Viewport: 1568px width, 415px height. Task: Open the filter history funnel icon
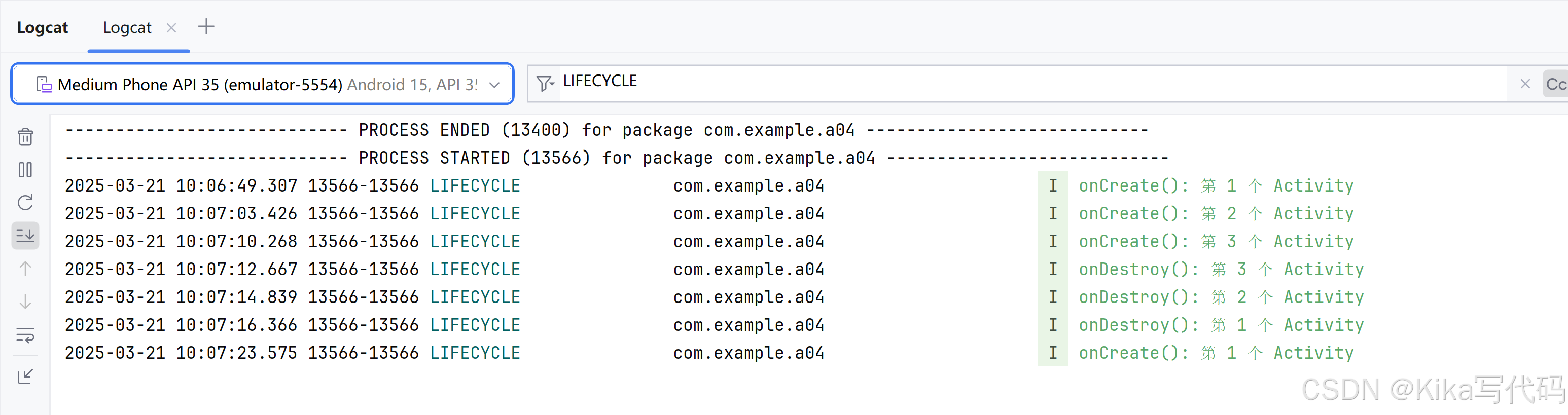545,84
